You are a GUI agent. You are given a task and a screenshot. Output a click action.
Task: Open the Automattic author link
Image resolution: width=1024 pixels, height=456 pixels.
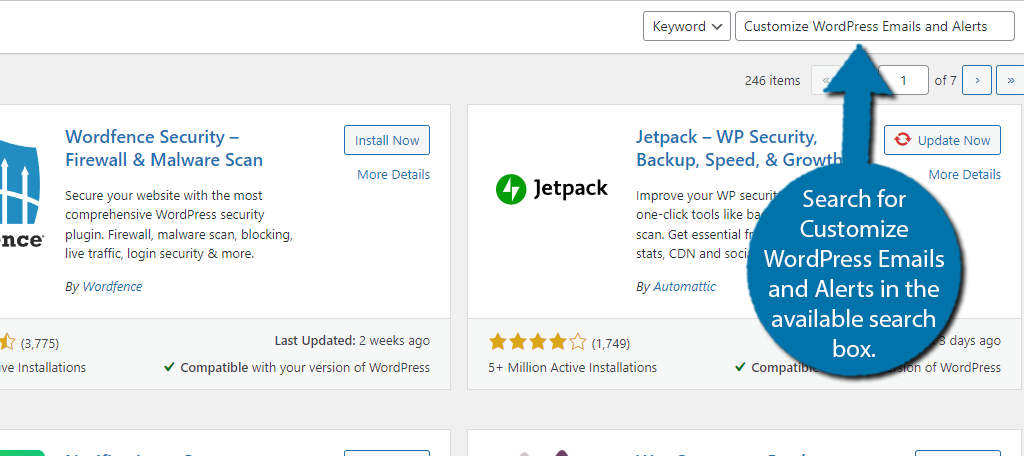(684, 287)
